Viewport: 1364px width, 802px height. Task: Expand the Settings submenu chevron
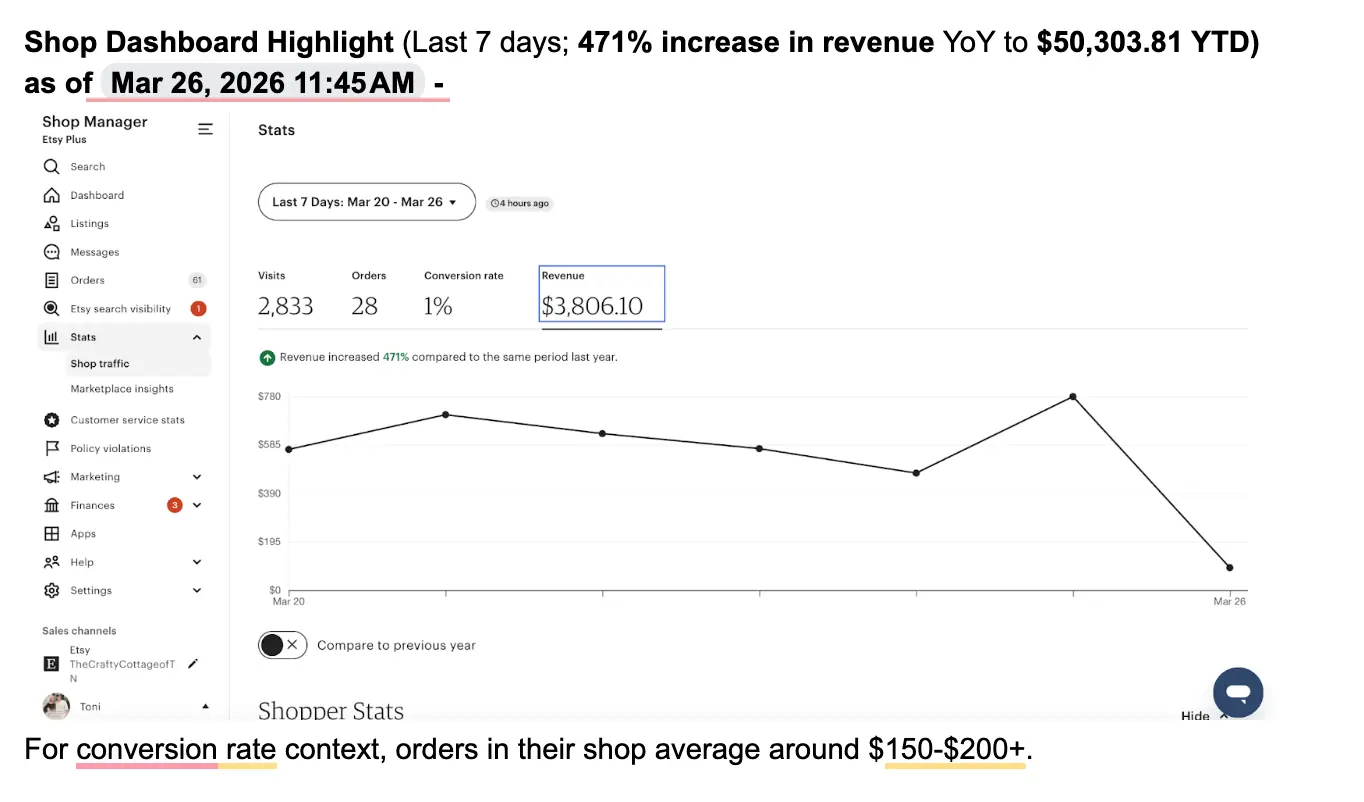click(197, 590)
